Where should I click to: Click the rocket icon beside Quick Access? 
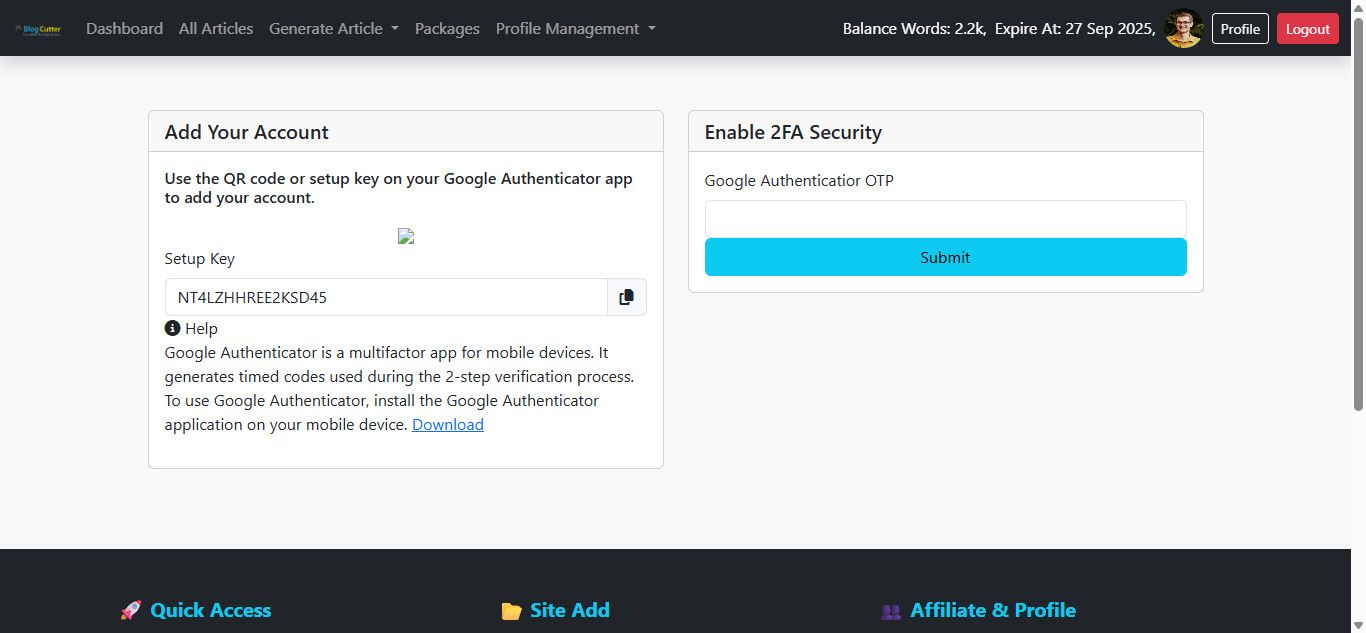coord(130,610)
